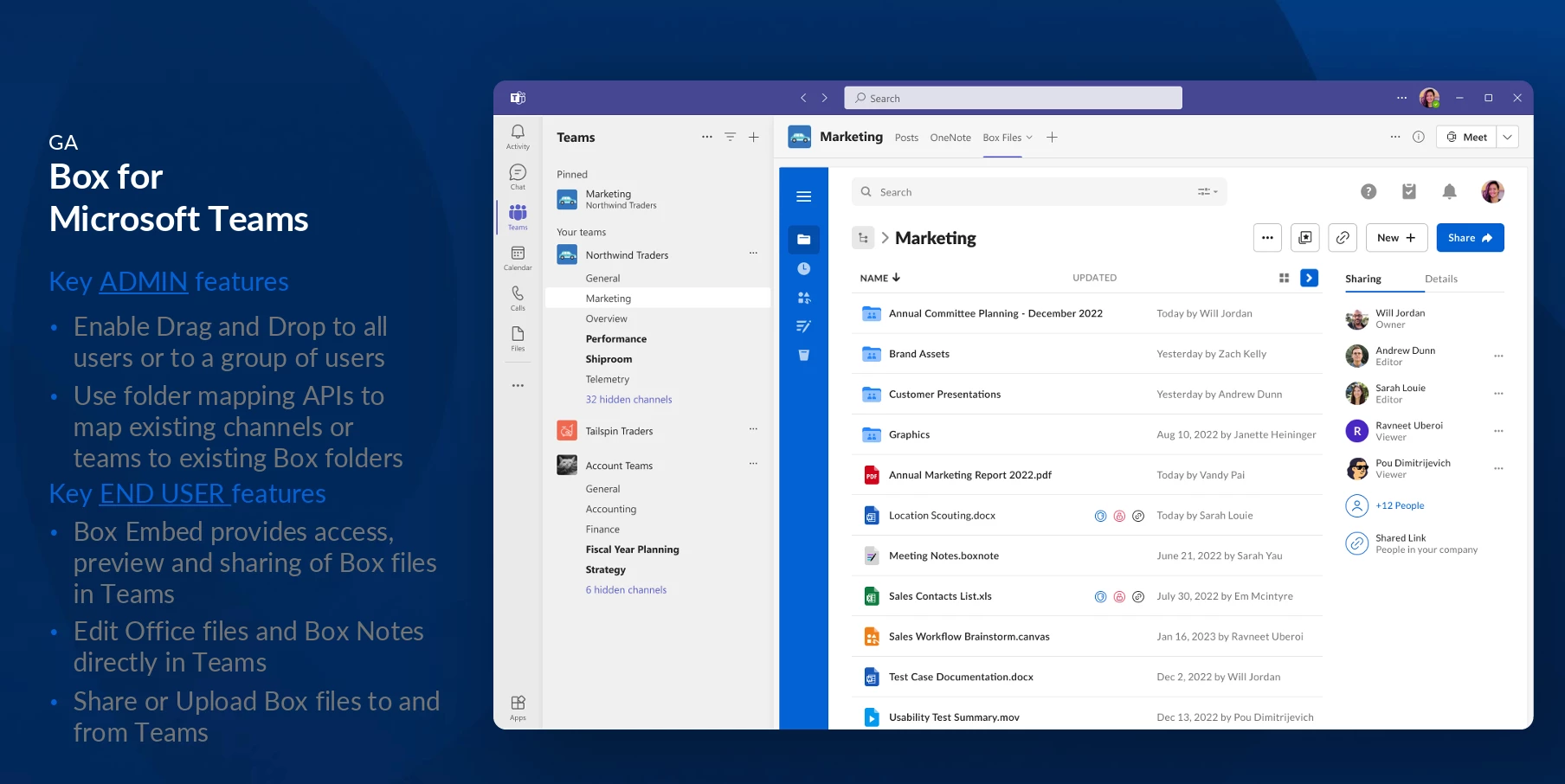Viewport: 1565px width, 784px height.
Task: Open Meet dropdown arrow
Action: point(1507,137)
